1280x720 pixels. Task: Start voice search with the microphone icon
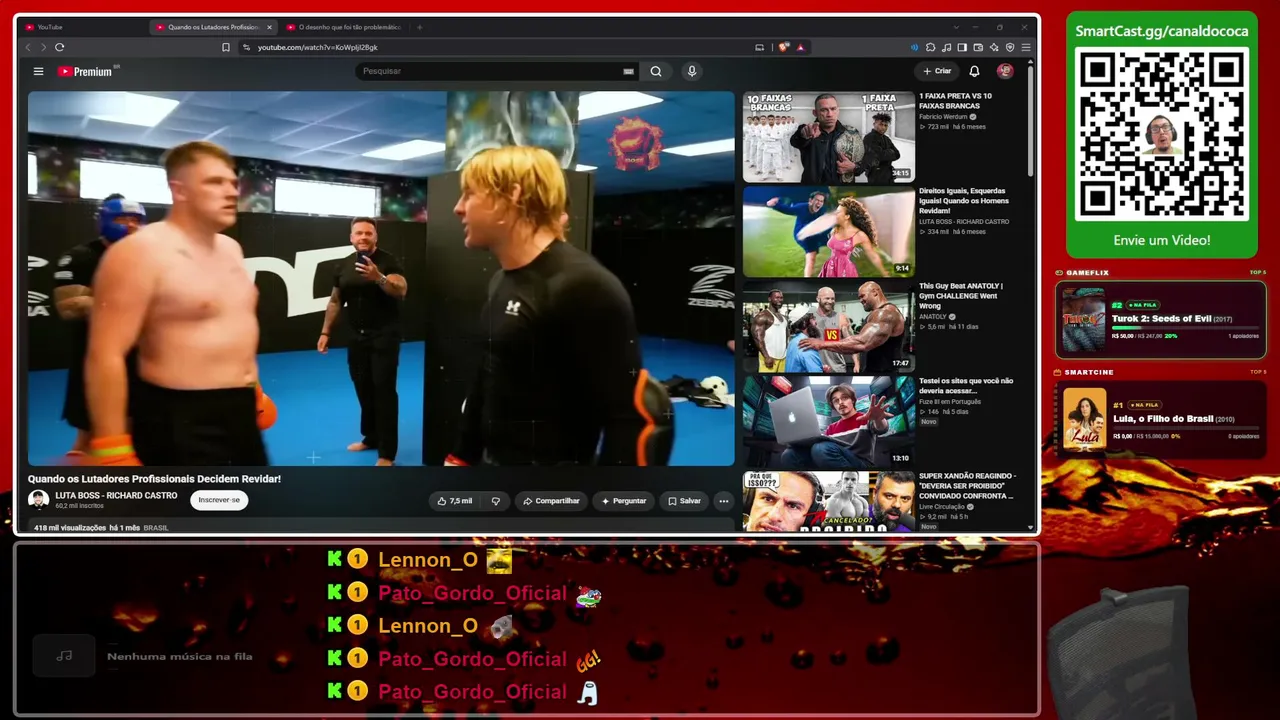tap(691, 71)
